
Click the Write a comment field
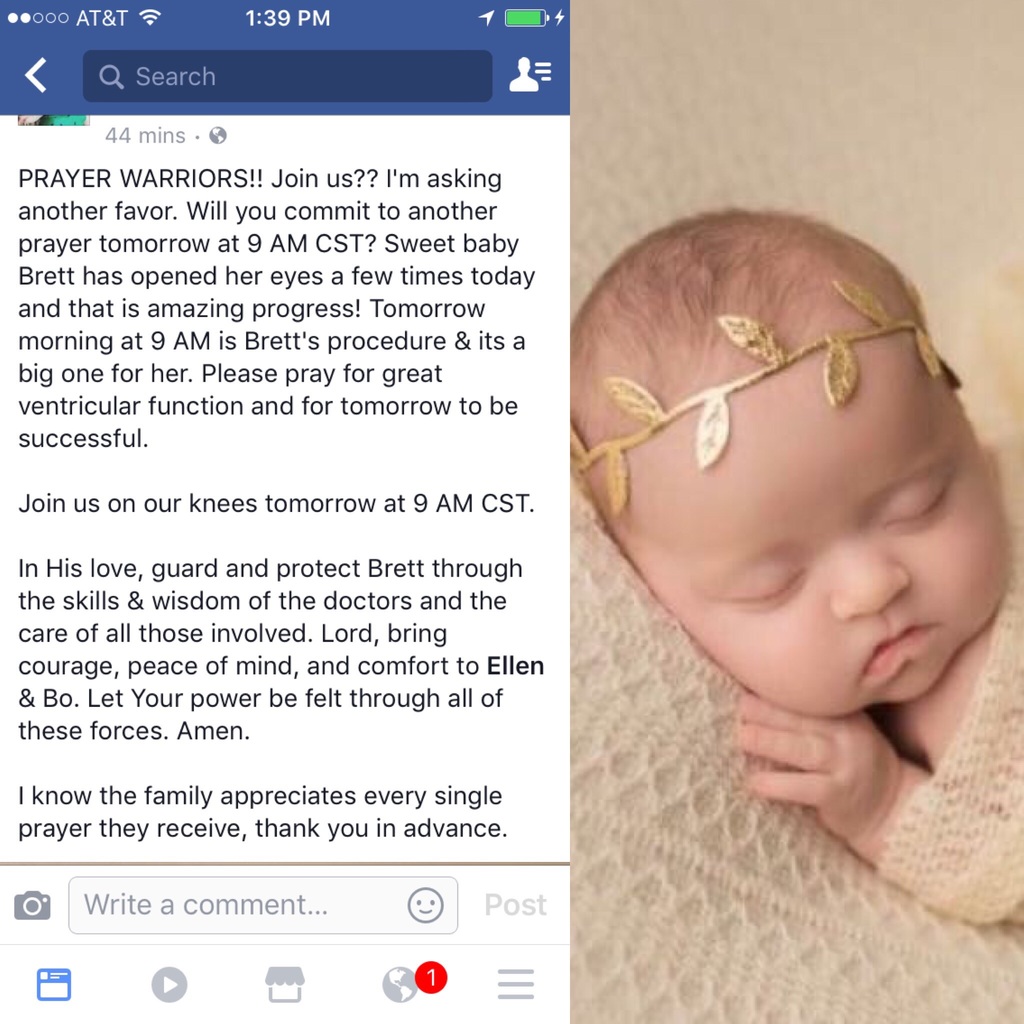(263, 905)
